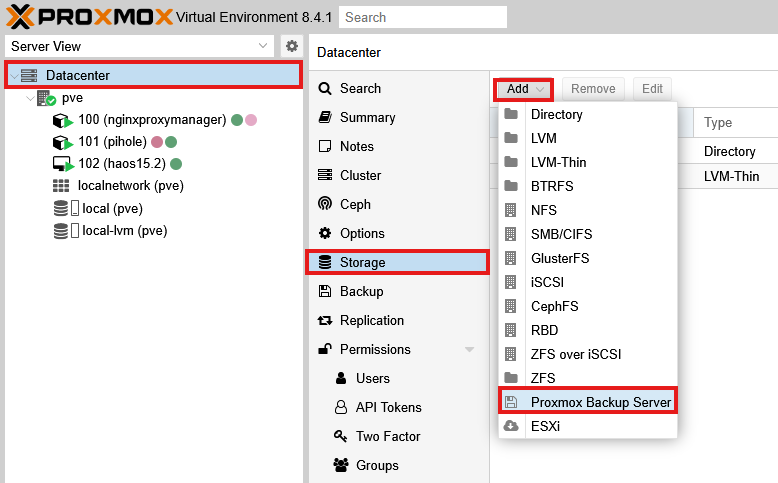Click the Storage database icon
The height and width of the screenshot is (483, 778).
[325, 262]
